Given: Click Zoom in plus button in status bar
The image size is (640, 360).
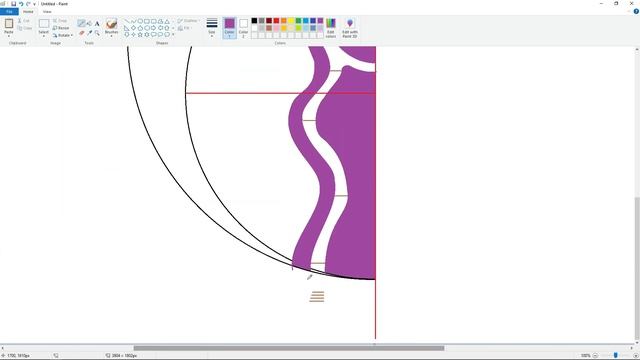Looking at the screenshot, I should tap(636, 356).
